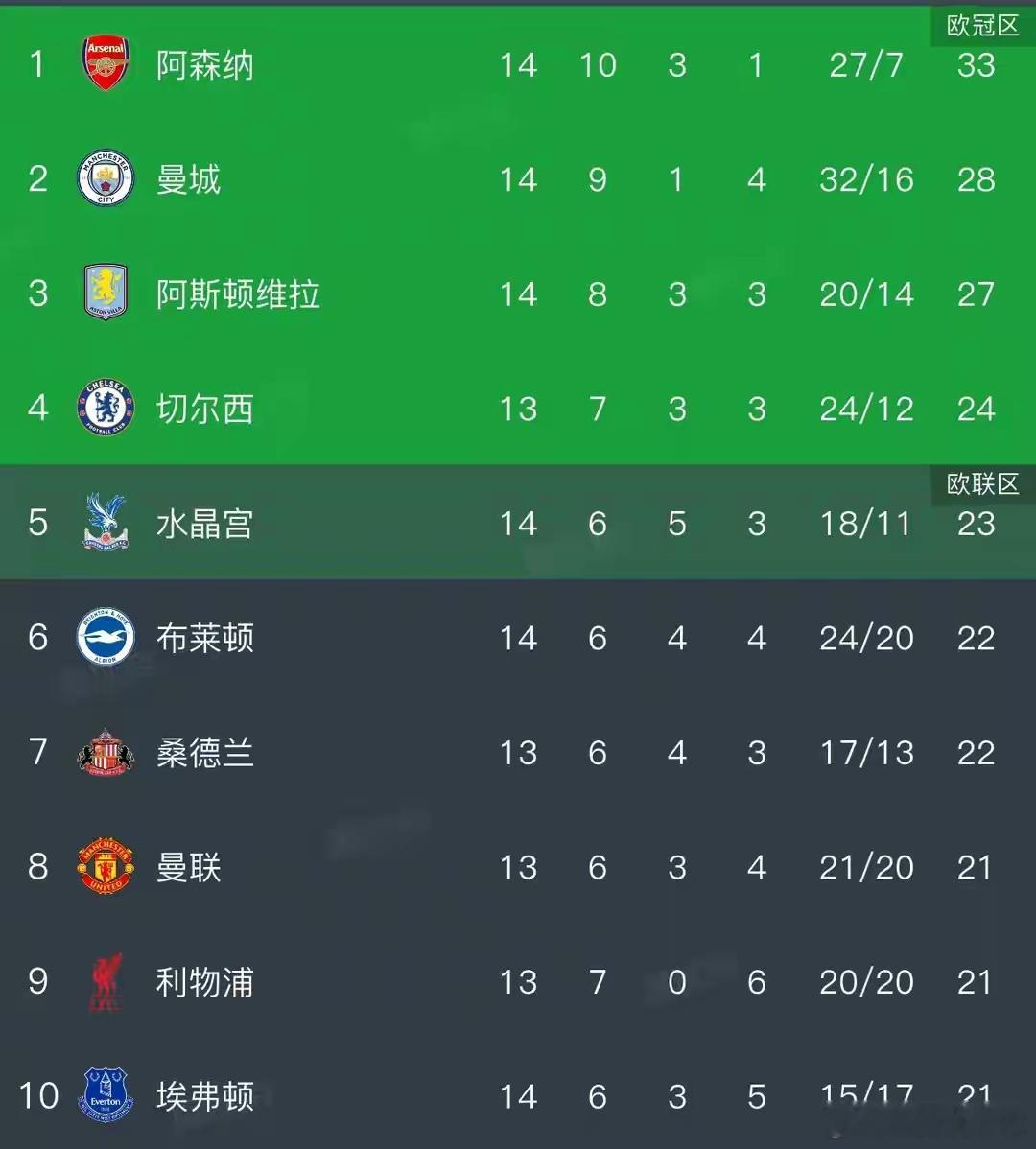This screenshot has height=1149, width=1036.
Task: Open the 利物浦 team name
Action: 205,982
